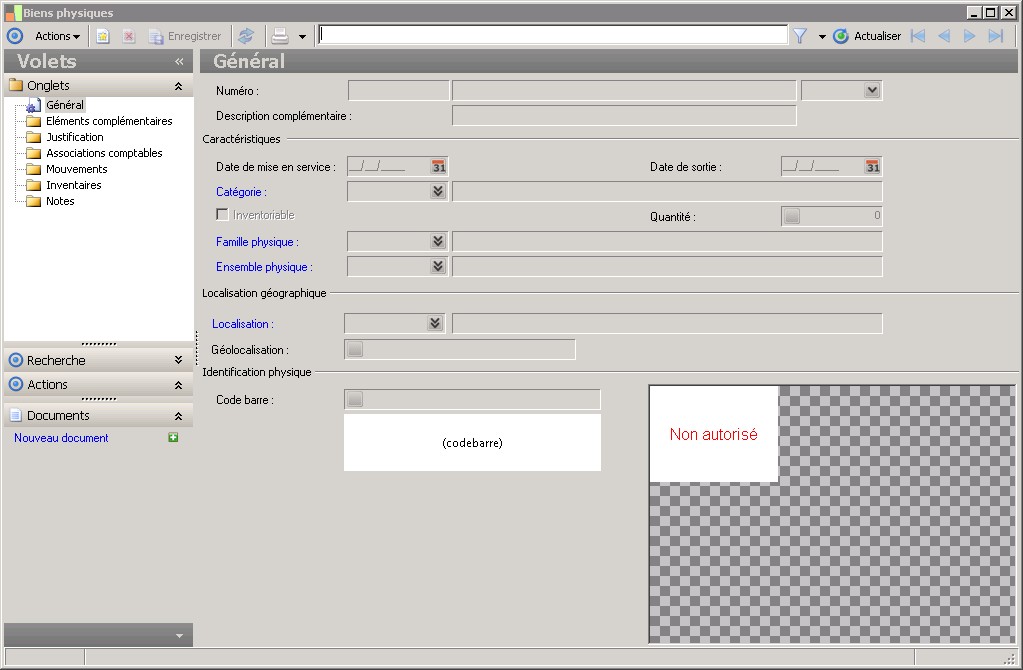Expand the Recherche section

(178, 360)
